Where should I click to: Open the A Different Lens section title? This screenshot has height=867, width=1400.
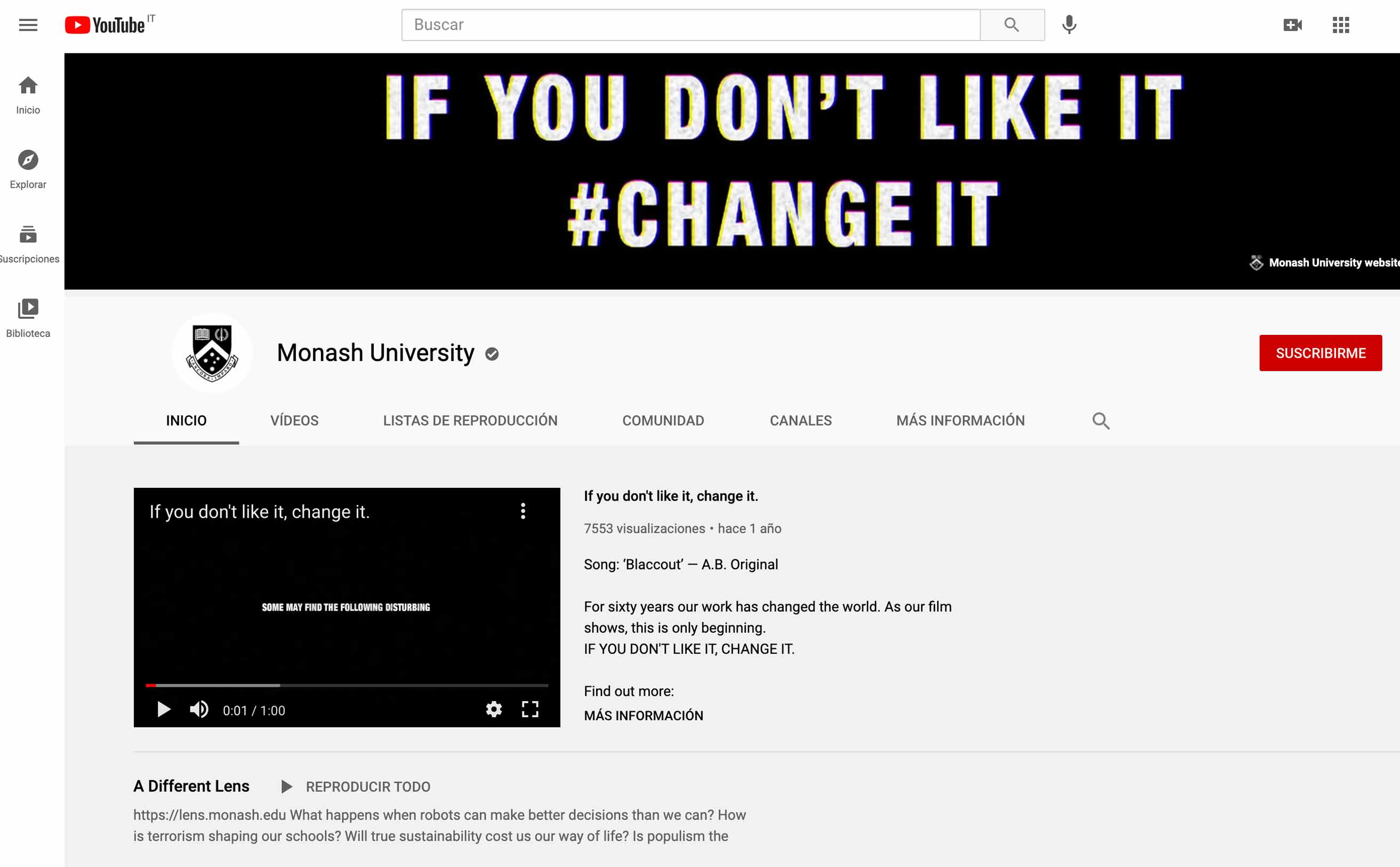191,786
